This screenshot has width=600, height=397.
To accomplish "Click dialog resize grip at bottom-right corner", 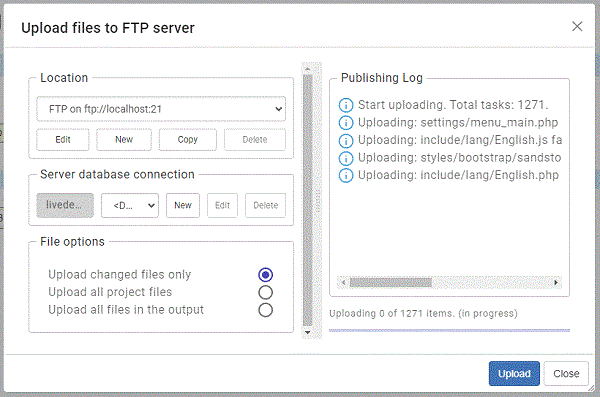I will [x=591, y=388].
